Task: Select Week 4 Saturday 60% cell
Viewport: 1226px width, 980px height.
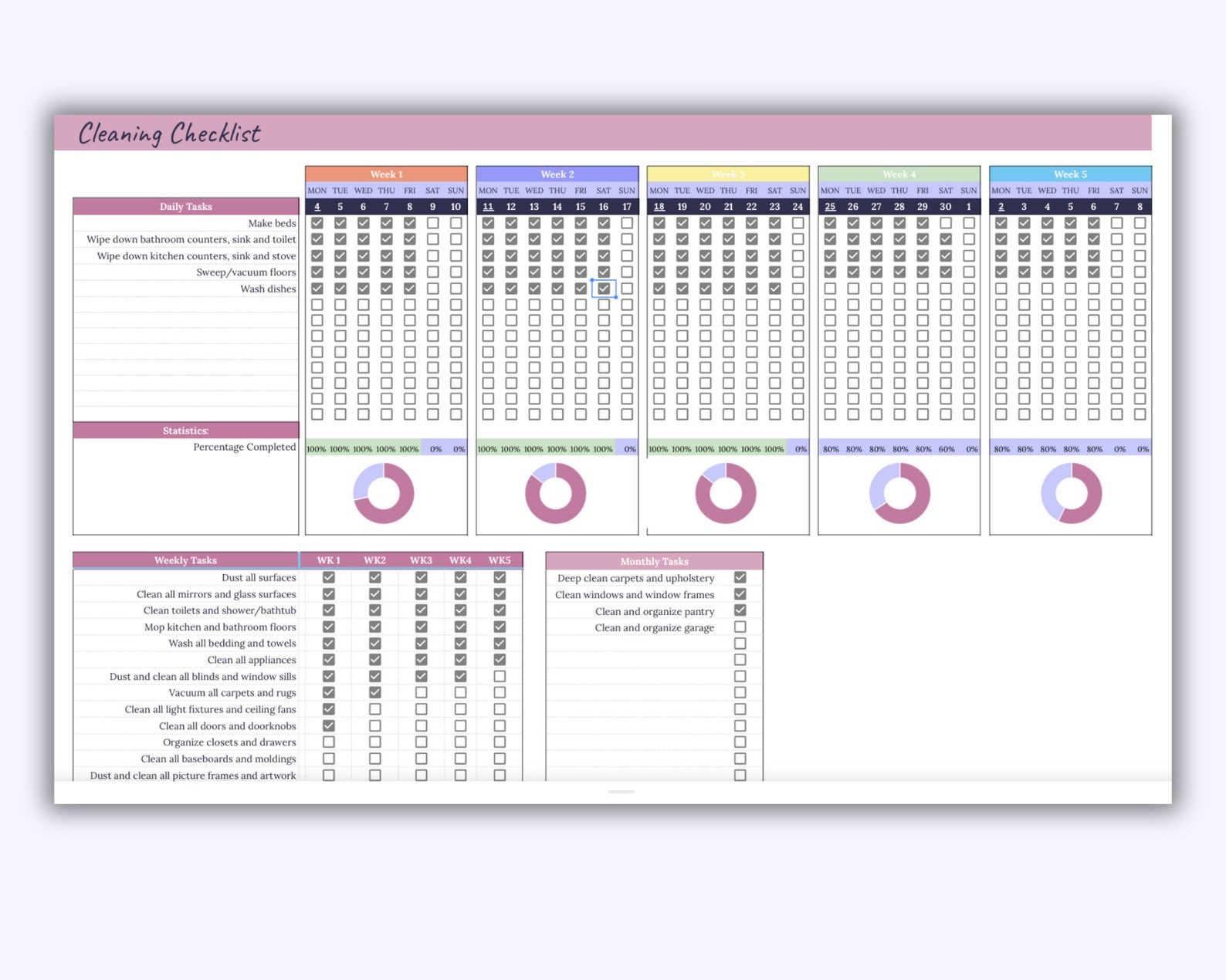Action: pyautogui.click(x=946, y=449)
